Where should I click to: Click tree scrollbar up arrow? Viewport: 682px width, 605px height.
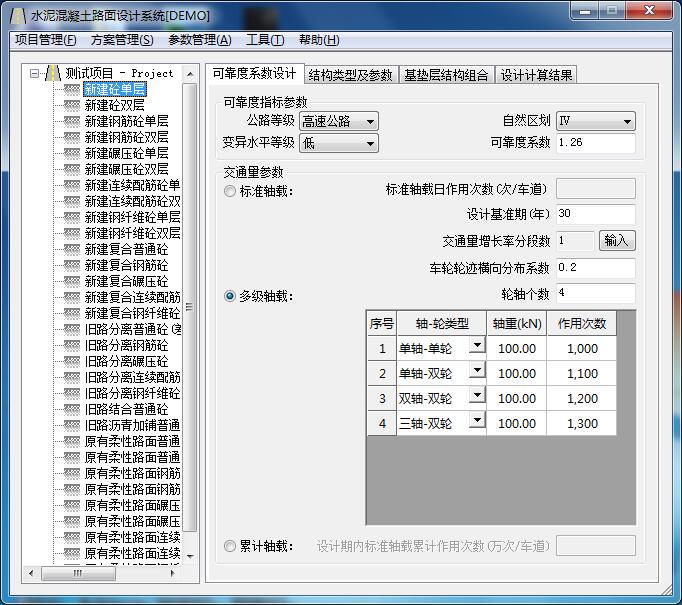point(190,74)
